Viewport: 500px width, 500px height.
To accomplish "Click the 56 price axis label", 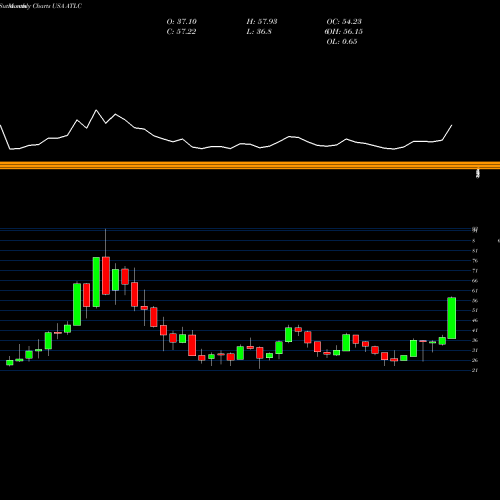I will pos(475,301).
